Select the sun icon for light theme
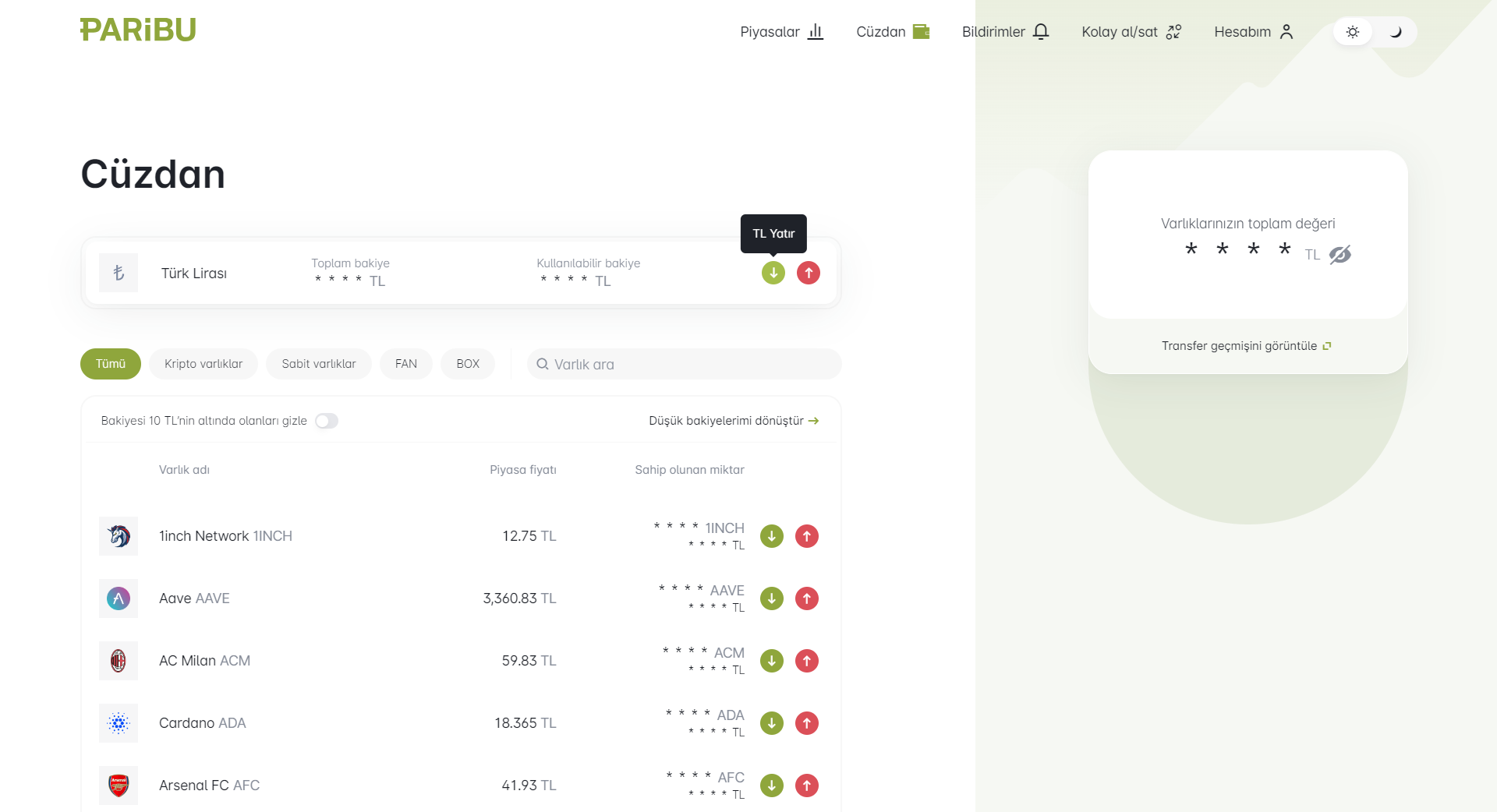1497x812 pixels. [1353, 31]
